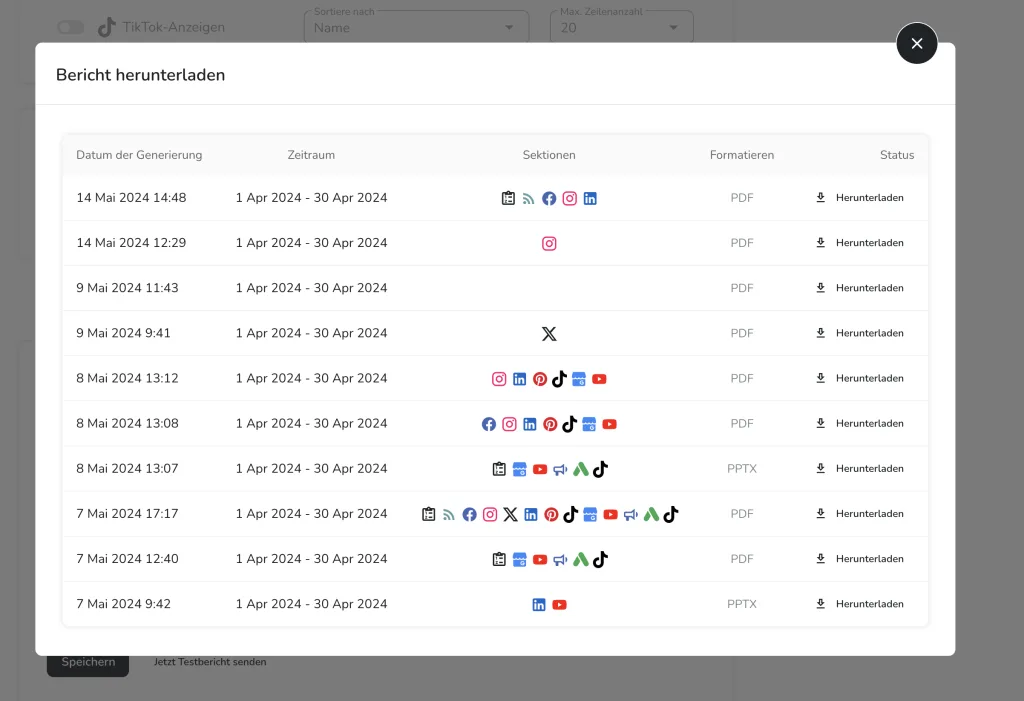The height and width of the screenshot is (701, 1024).
Task: Click the LinkedIn icon in 7 Mai 9:42 row
Action: pos(539,604)
